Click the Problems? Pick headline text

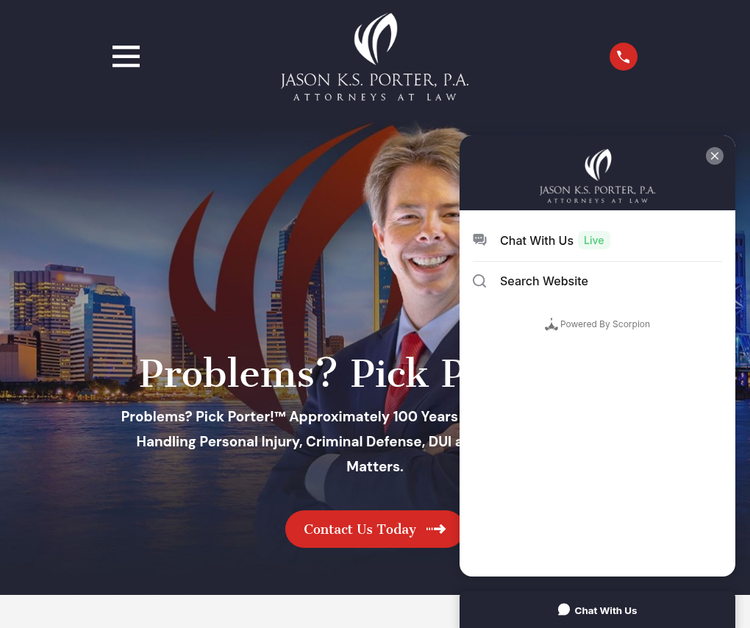pyautogui.click(x=284, y=373)
